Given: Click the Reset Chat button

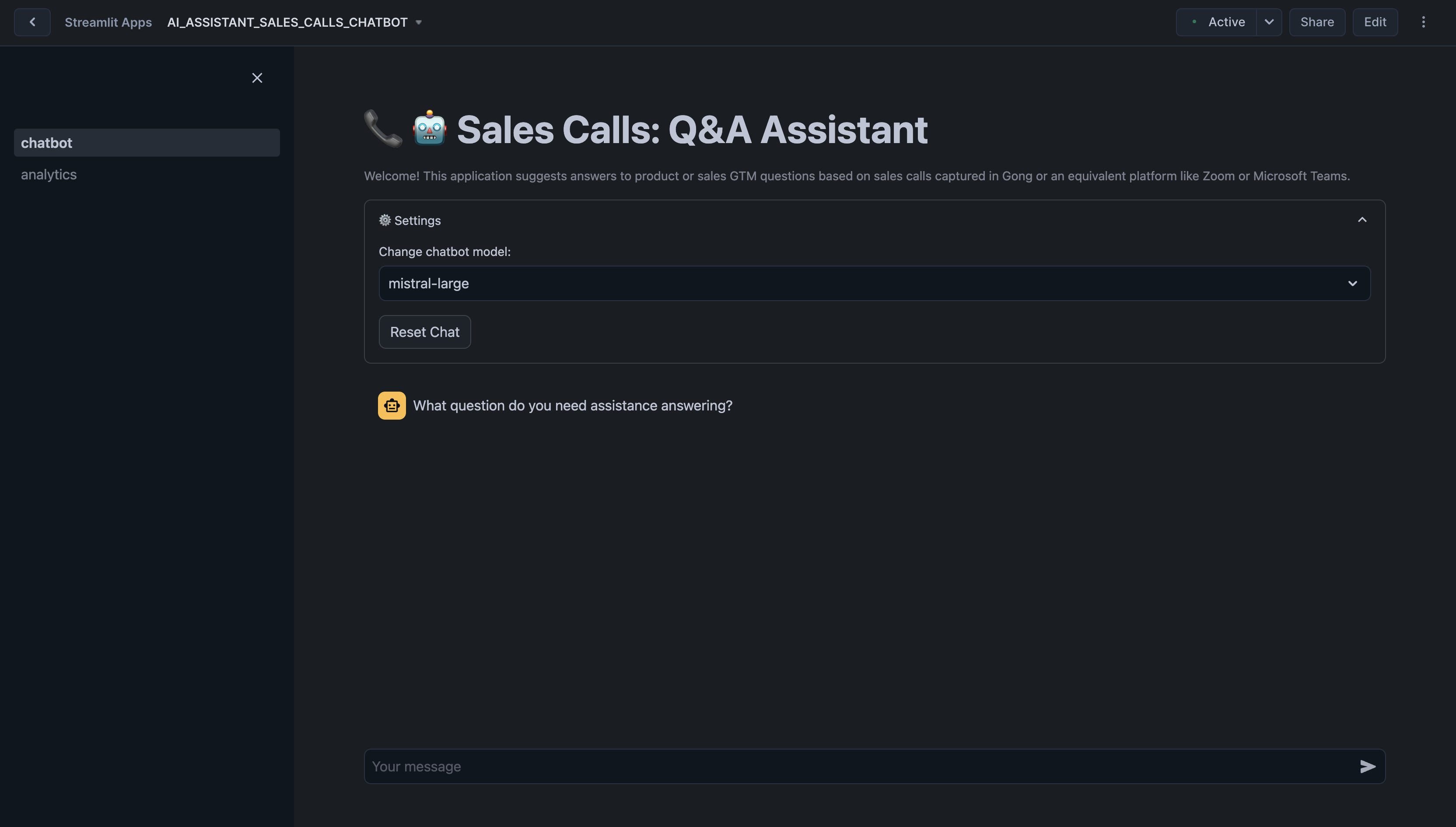Looking at the screenshot, I should 424,332.
